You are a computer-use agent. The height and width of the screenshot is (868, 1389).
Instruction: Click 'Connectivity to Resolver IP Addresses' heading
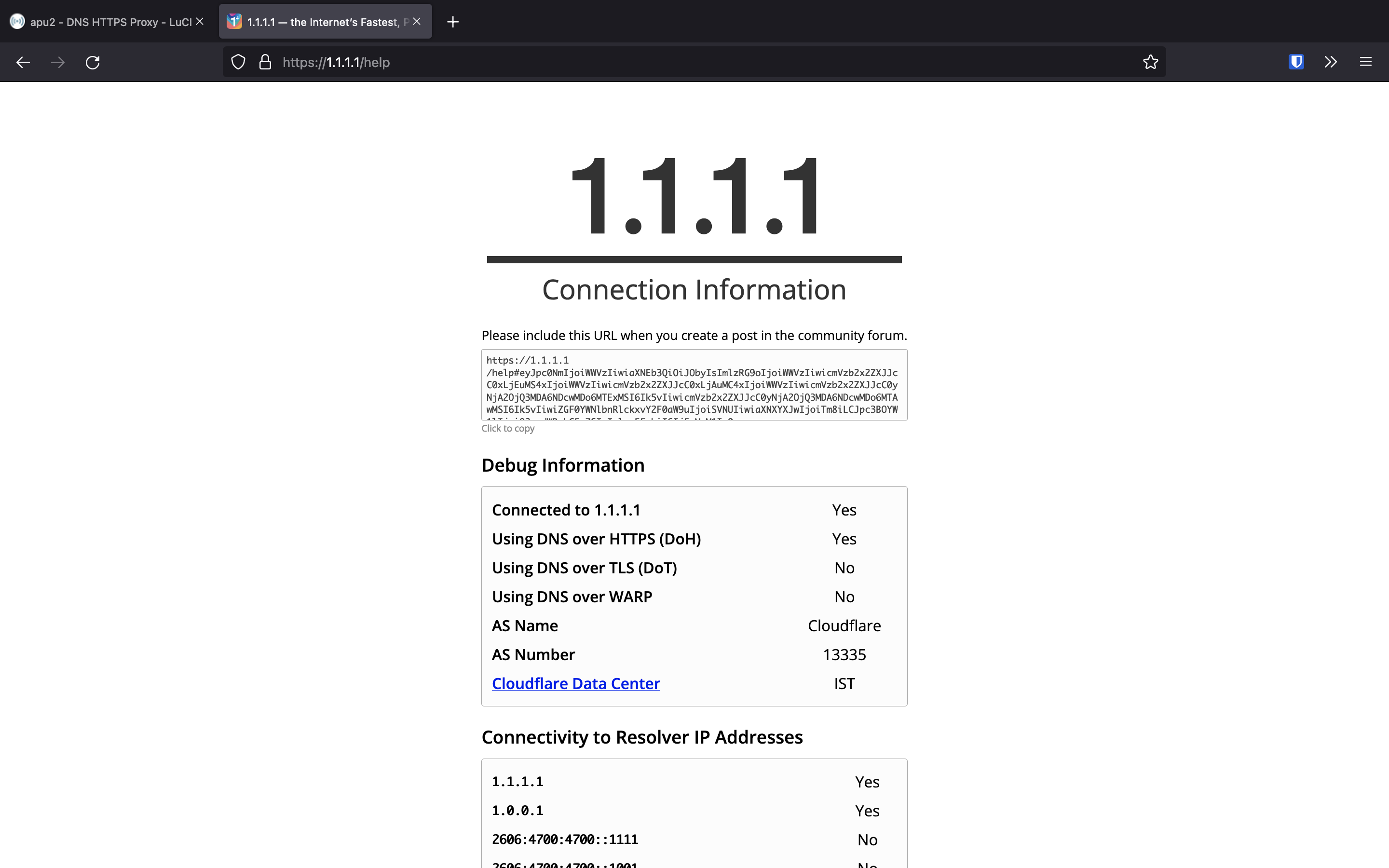tap(642, 737)
